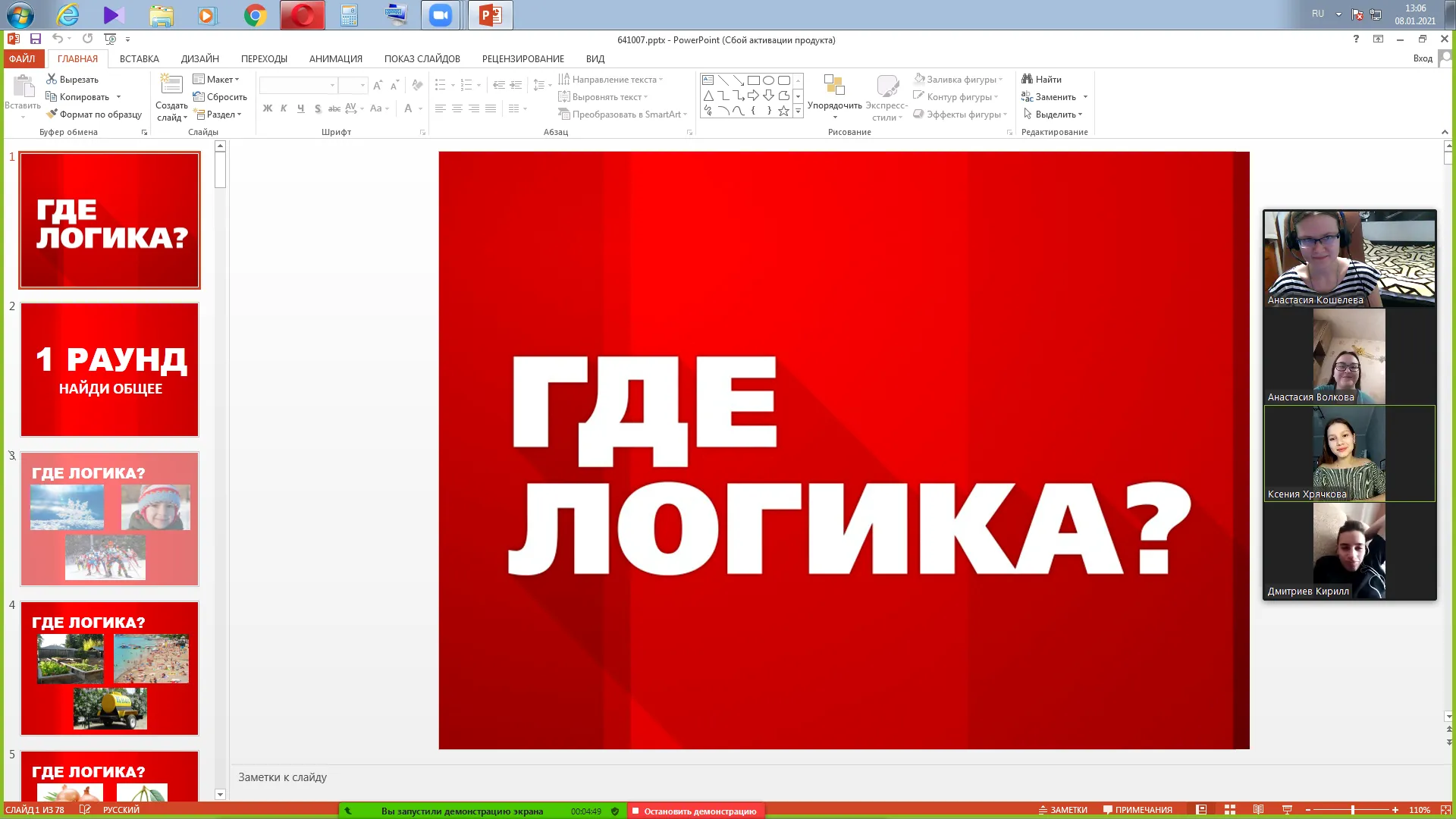Switch to the ВСТАВКА tab
Viewport: 1456px width, 819px height.
[x=140, y=58]
